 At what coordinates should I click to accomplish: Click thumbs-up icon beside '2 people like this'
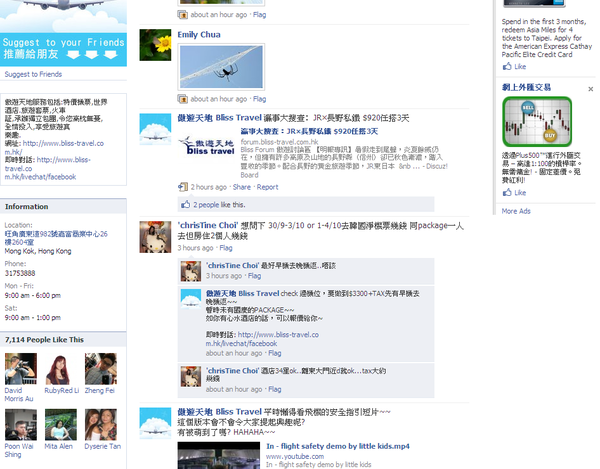(x=184, y=204)
